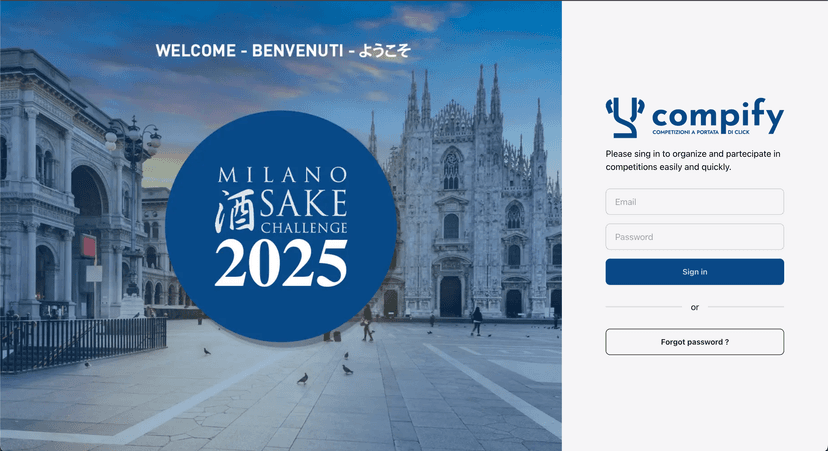Submit the form with Sign in button
The height and width of the screenshot is (451, 828).
click(x=694, y=272)
